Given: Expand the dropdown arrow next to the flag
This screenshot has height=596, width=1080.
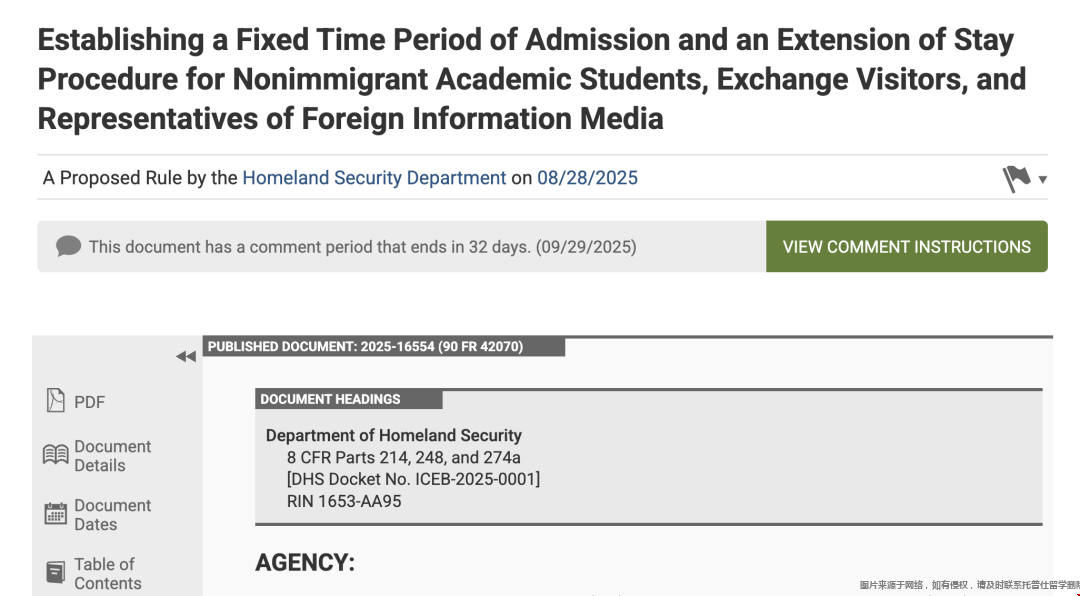Looking at the screenshot, I should point(1043,180).
